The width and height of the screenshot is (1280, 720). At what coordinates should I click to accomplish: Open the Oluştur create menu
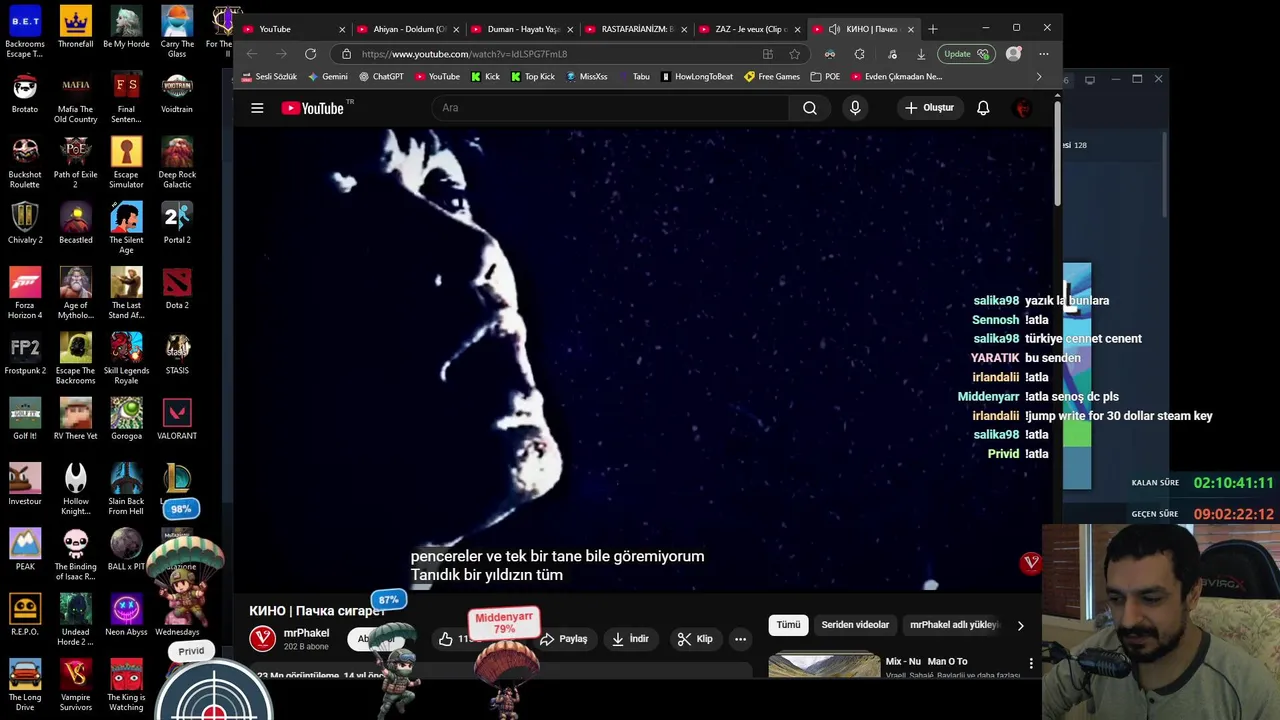[930, 108]
